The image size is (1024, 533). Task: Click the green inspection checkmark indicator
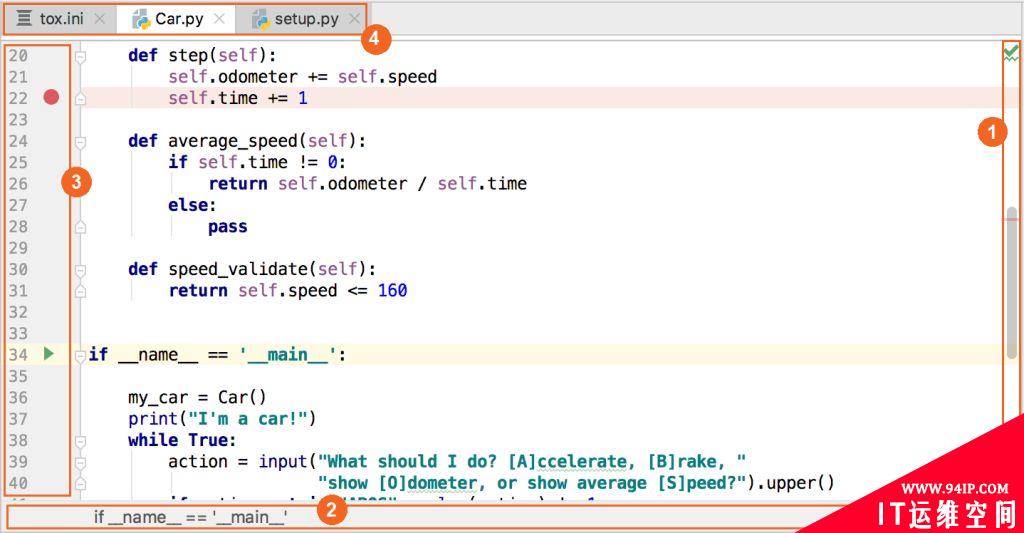(1011, 52)
